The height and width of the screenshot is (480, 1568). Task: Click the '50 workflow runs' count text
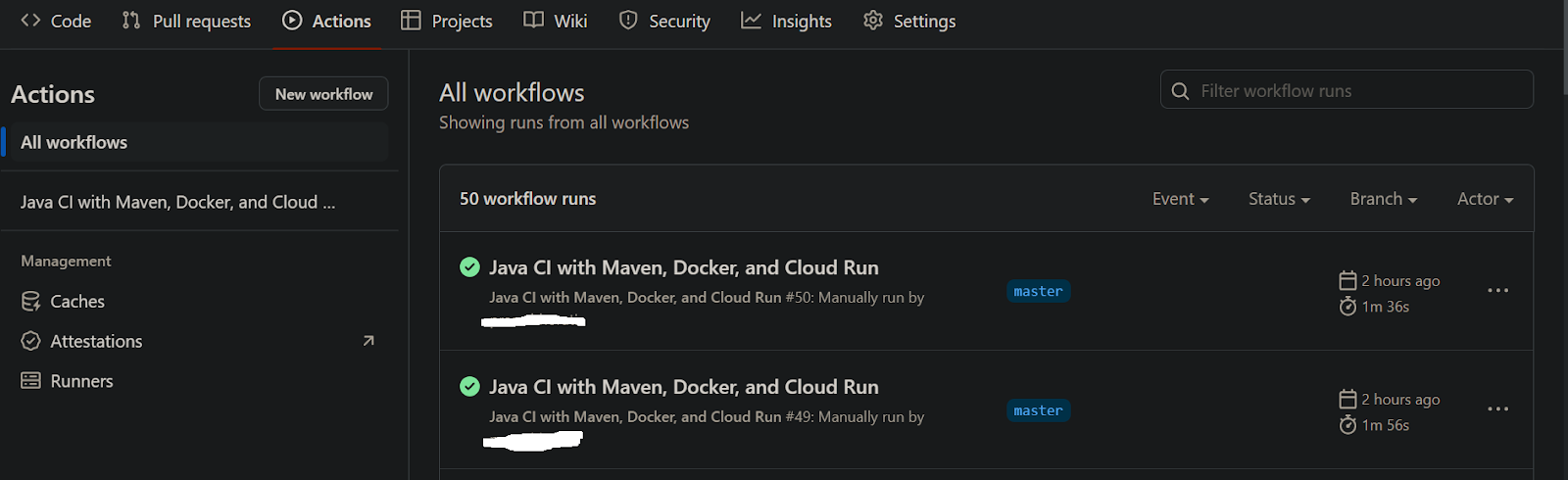(527, 199)
